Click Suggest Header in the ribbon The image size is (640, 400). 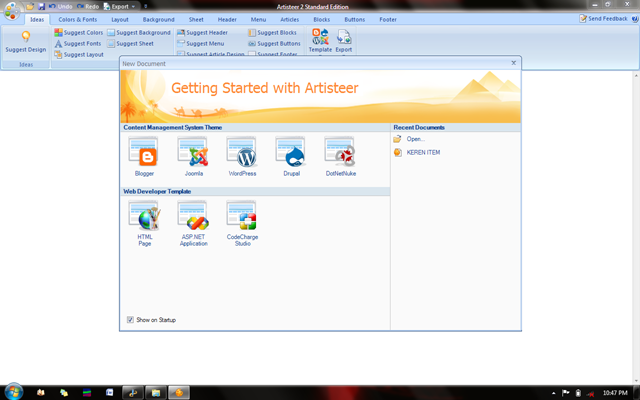point(202,33)
